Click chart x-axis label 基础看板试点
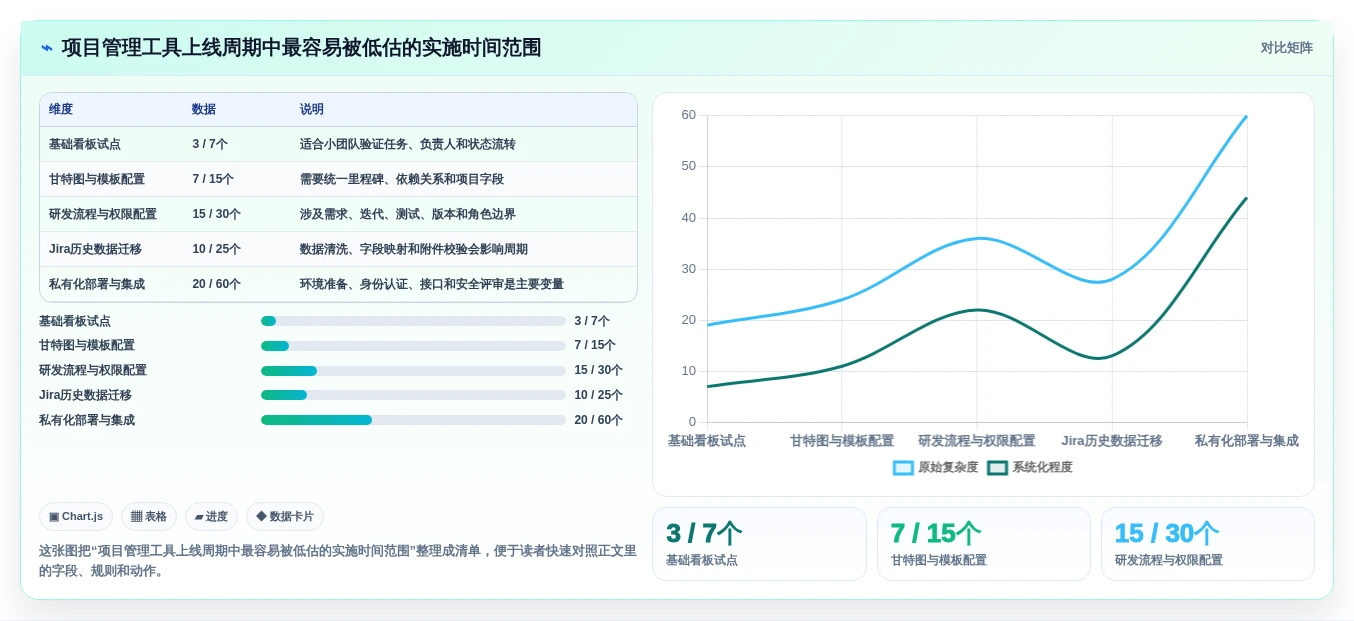Image resolution: width=1354 pixels, height=621 pixels. pyautogui.click(x=707, y=441)
